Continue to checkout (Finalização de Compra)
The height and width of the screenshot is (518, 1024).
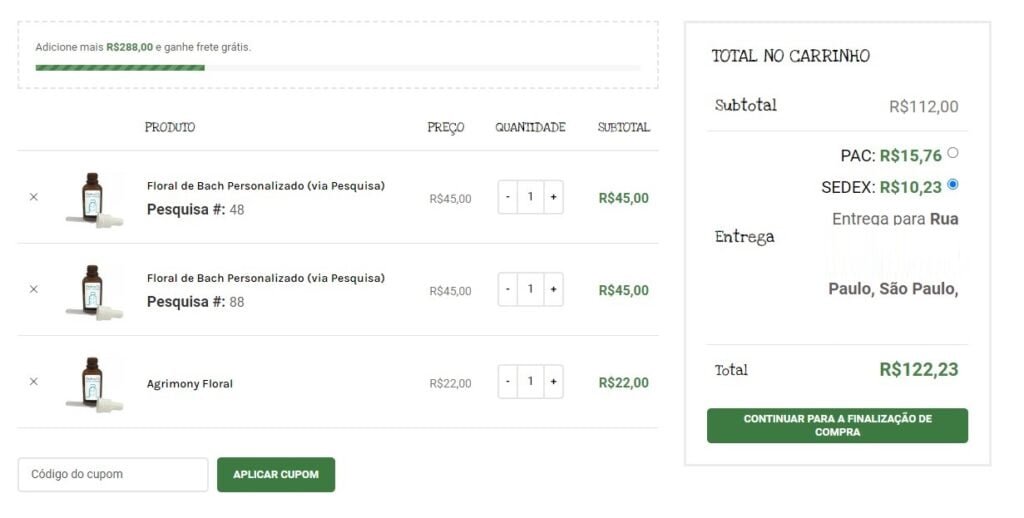pyautogui.click(x=837, y=425)
